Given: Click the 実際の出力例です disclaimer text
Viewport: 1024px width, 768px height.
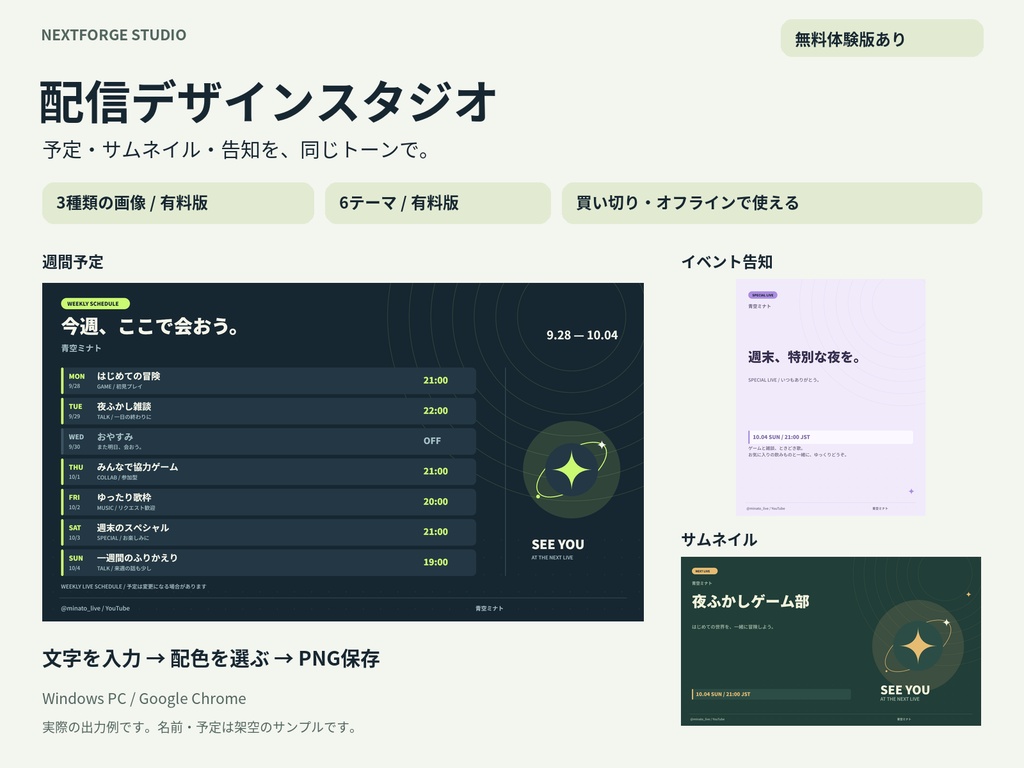Looking at the screenshot, I should point(200,727).
